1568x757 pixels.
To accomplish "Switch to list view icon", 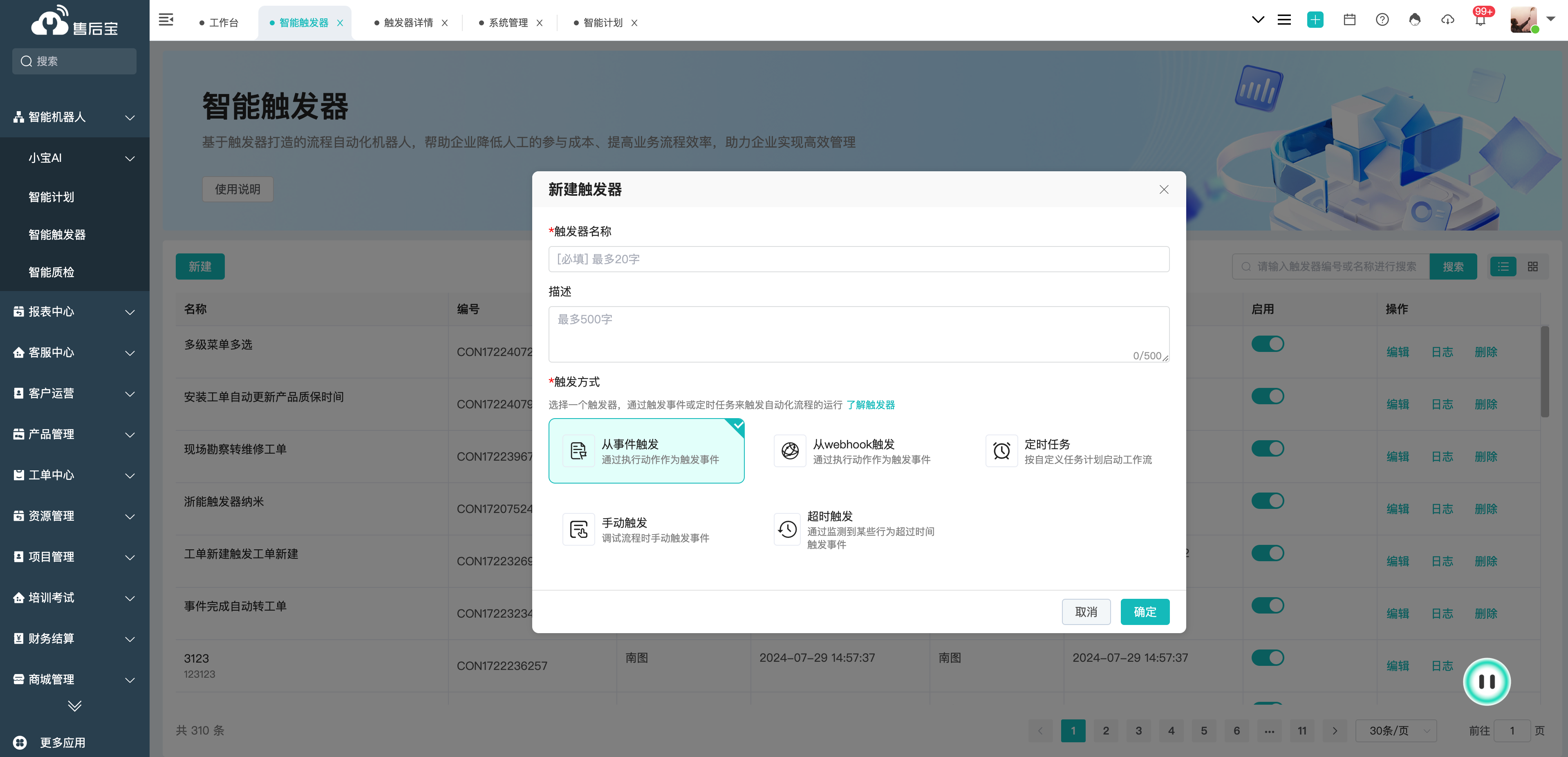I will (x=1503, y=267).
